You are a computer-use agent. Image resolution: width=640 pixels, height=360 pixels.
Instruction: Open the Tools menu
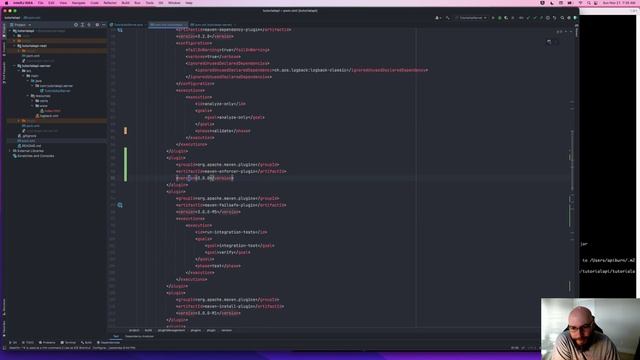150,3
